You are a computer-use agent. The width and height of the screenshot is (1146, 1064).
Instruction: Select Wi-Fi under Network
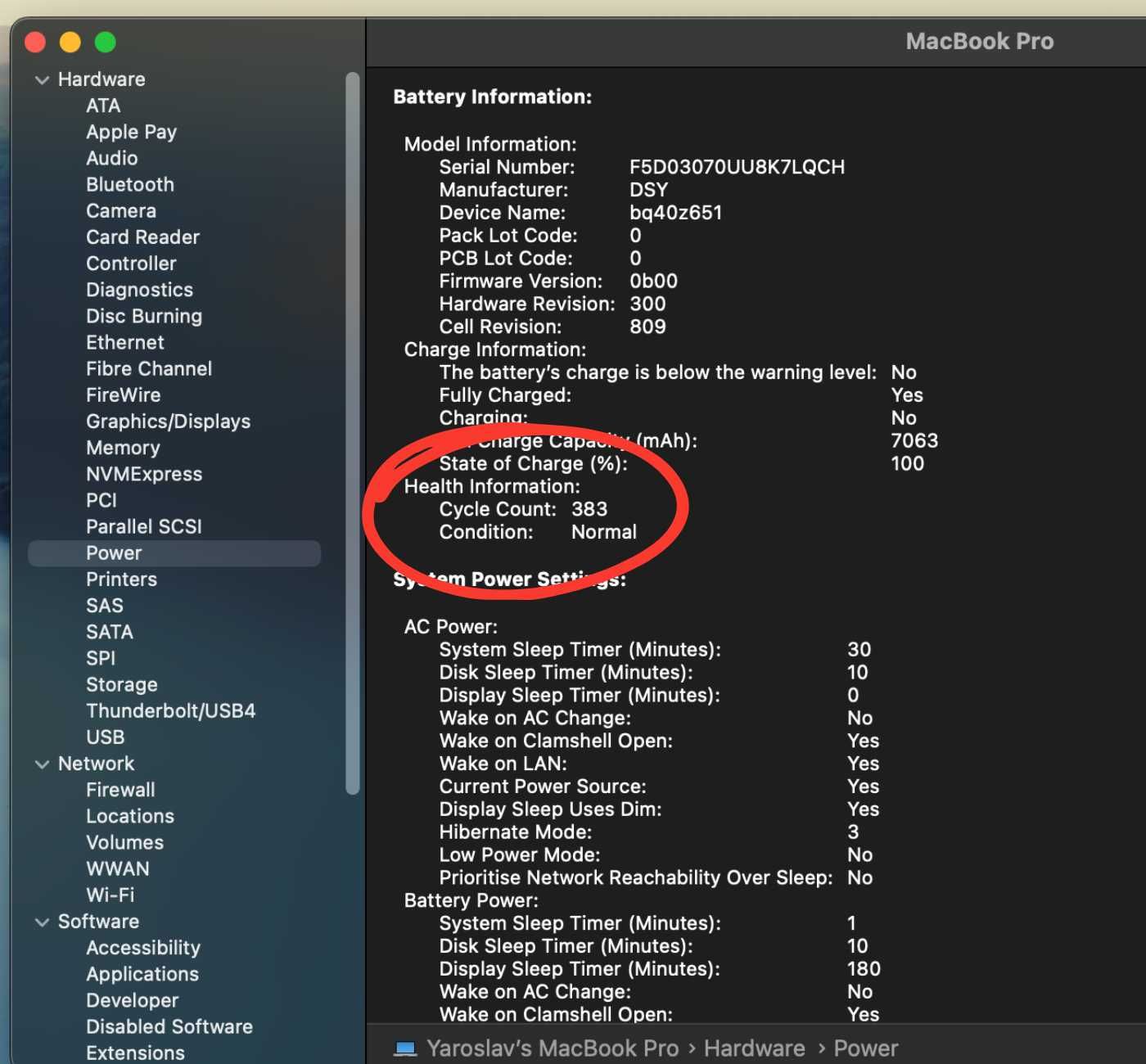point(110,895)
